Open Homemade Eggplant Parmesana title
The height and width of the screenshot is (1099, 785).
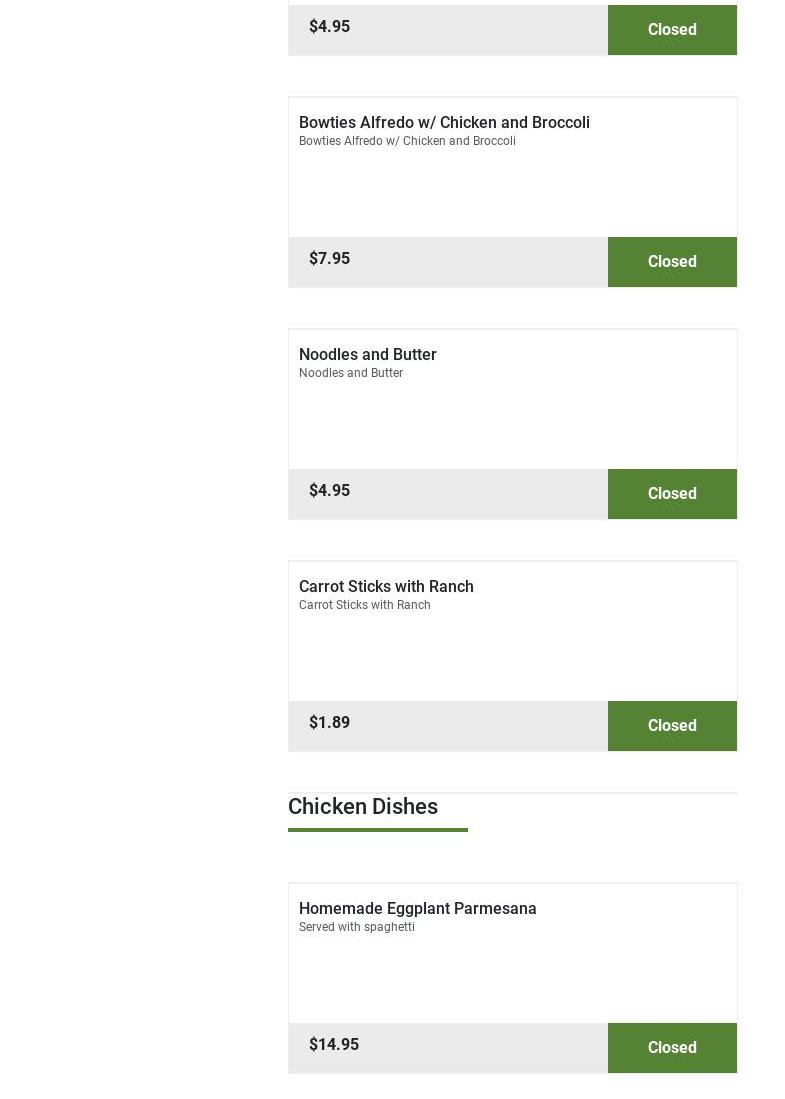click(417, 908)
